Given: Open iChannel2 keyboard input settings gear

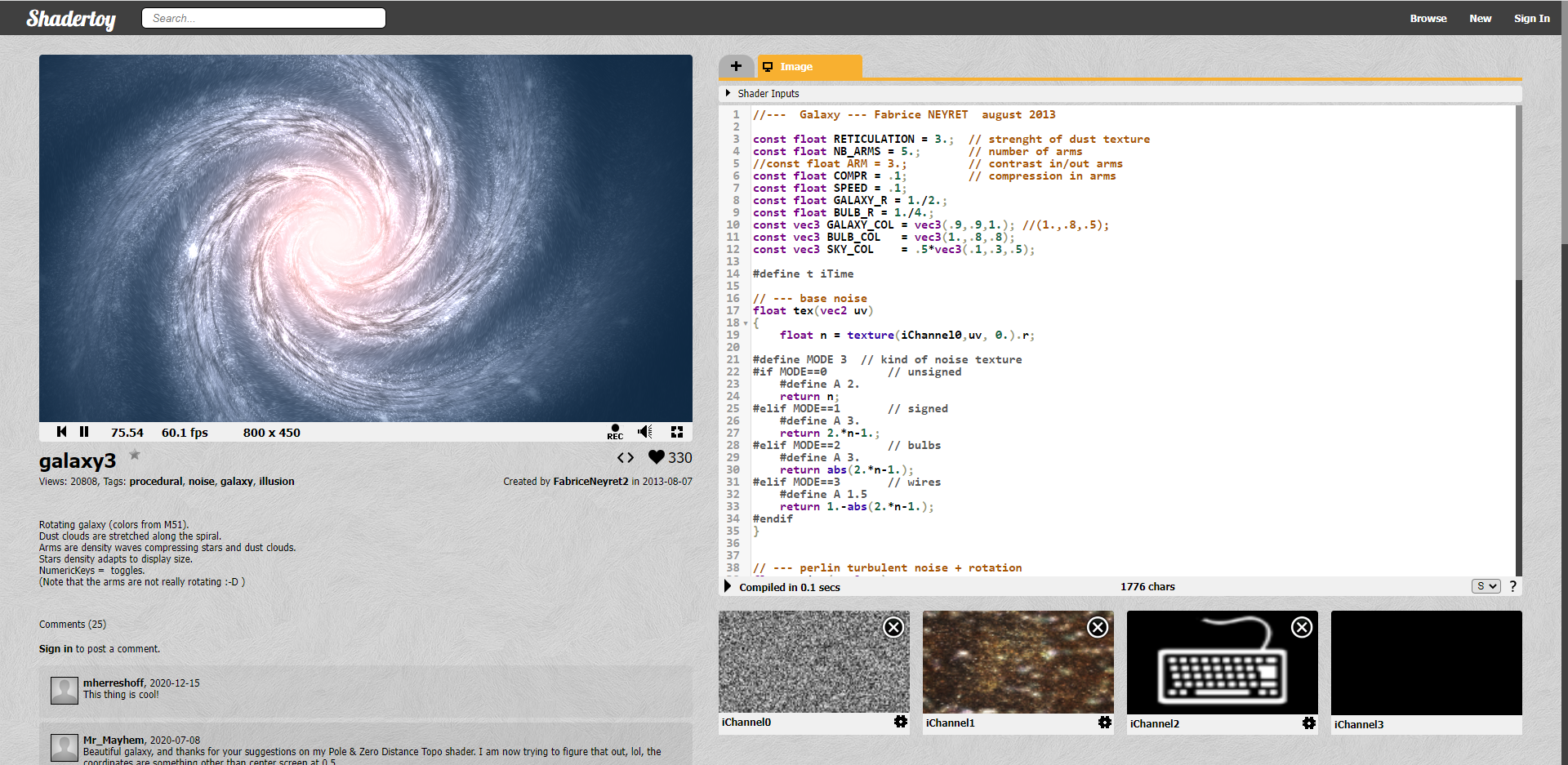Looking at the screenshot, I should 1310,723.
